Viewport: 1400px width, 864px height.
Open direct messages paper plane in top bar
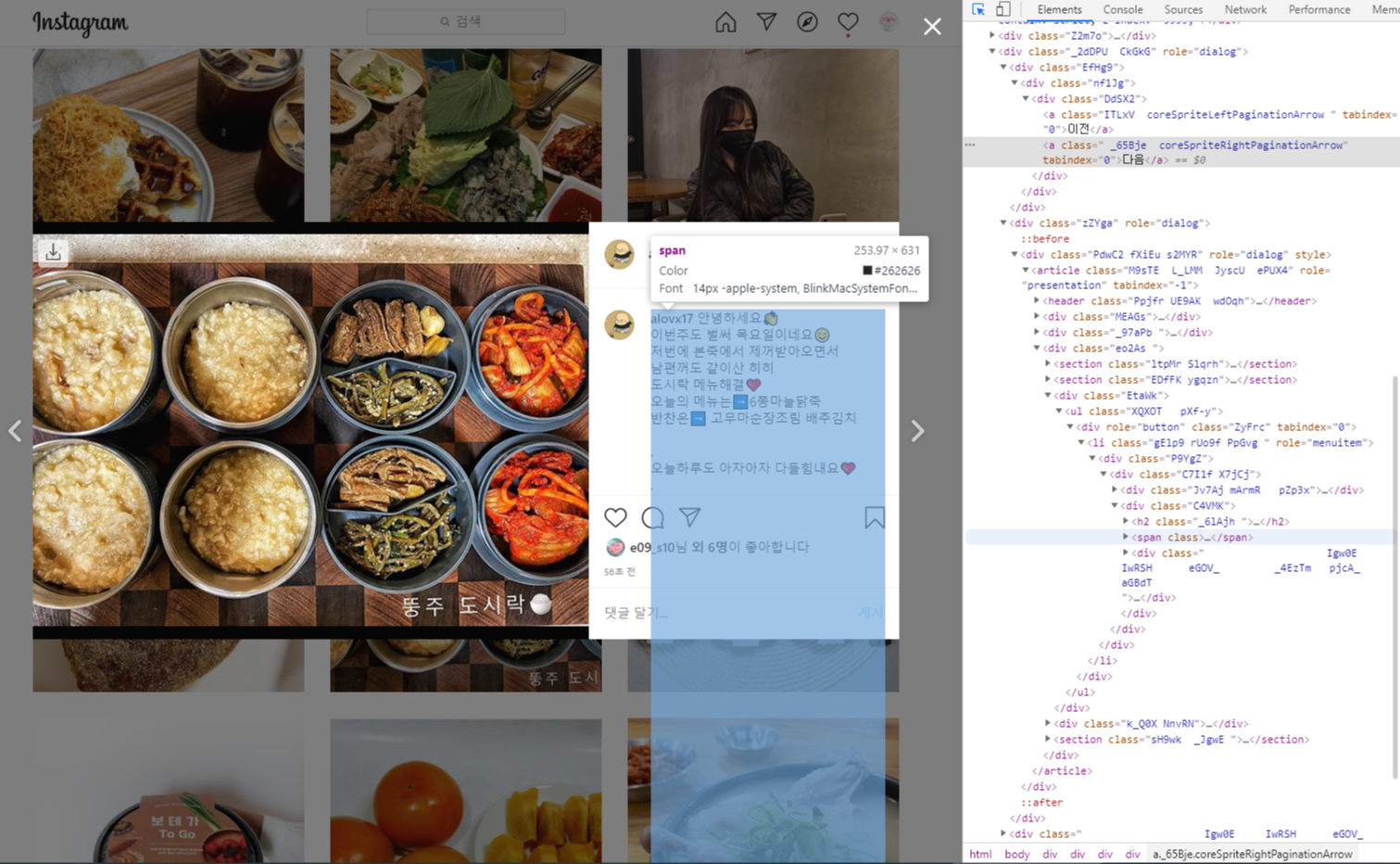point(766,22)
